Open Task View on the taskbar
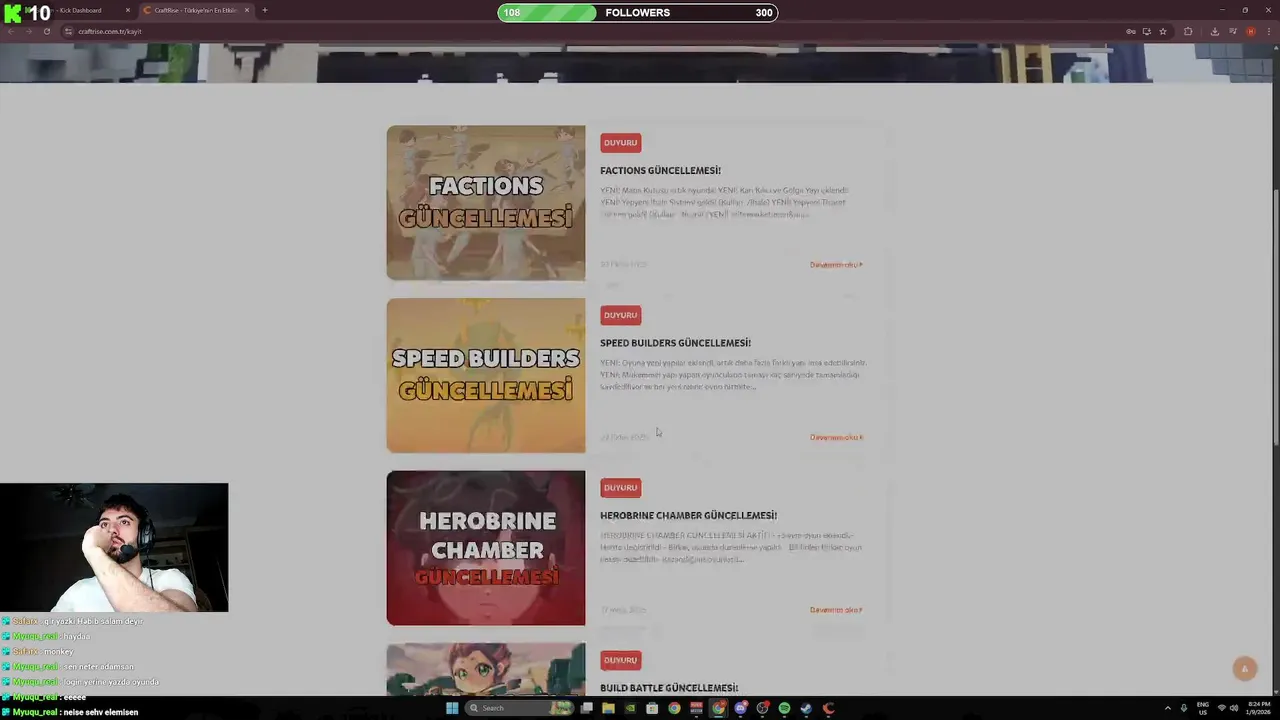 [x=587, y=708]
